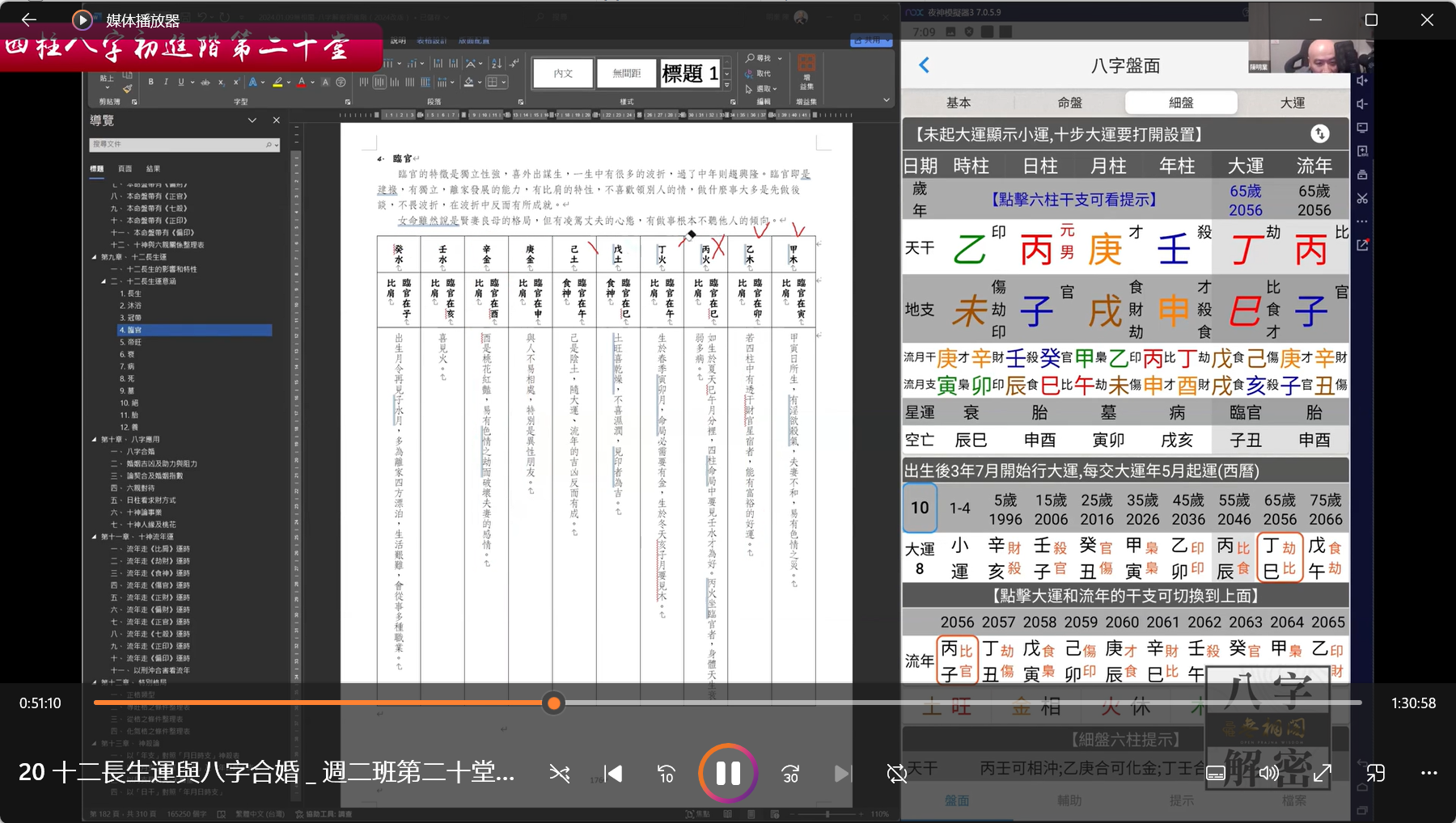Toggle strikethrough in Word ribbon
Screen dimensions: 1456x823
[205, 82]
